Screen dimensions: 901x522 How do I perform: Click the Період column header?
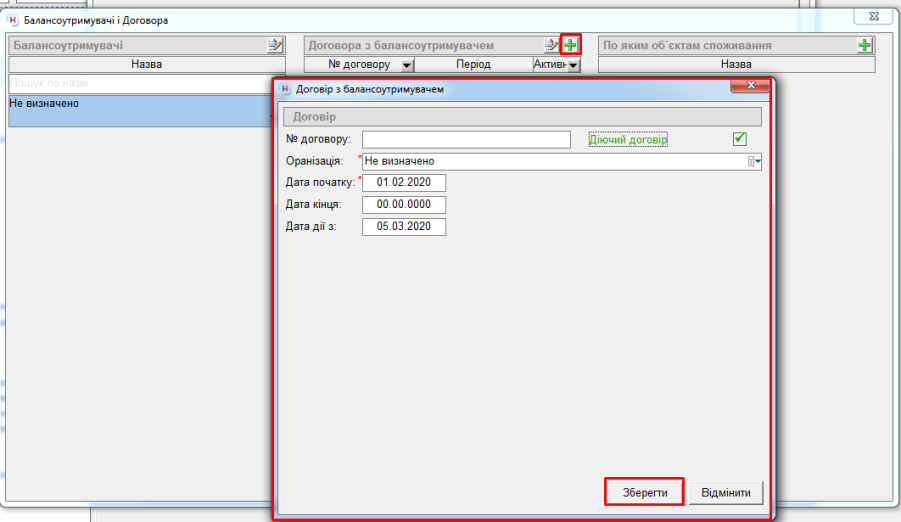pyautogui.click(x=473, y=64)
